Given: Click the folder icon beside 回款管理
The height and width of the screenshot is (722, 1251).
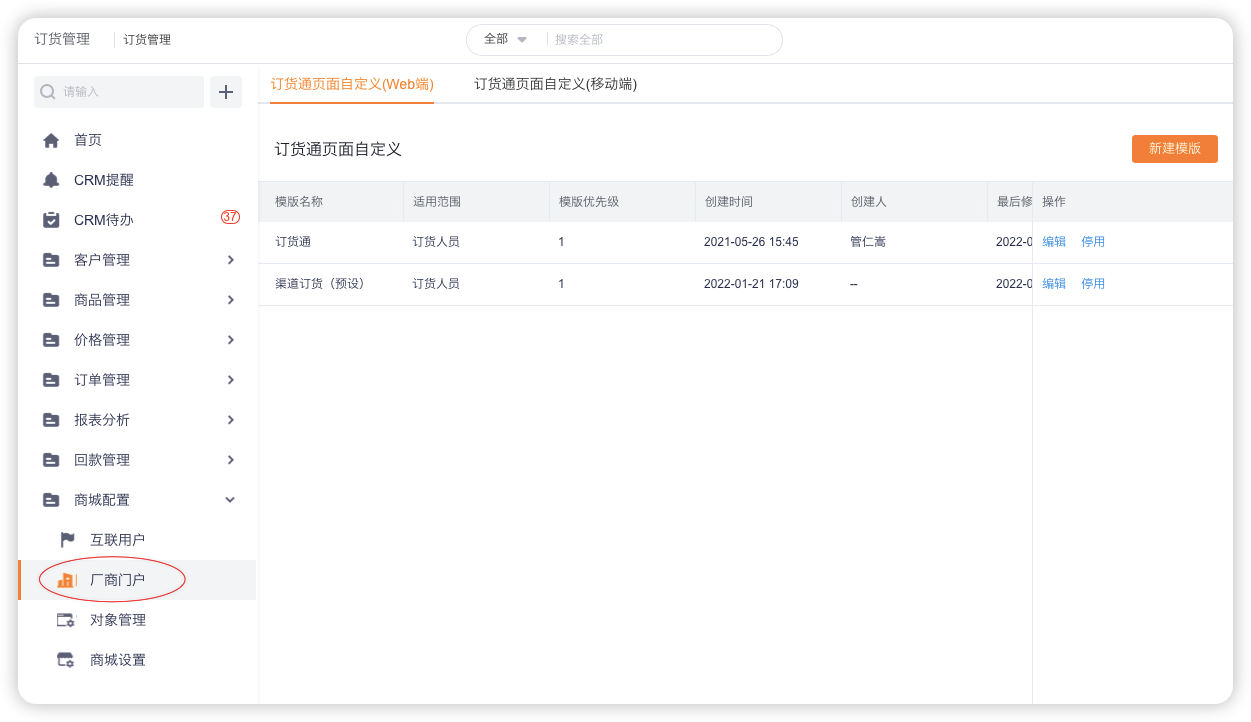Looking at the screenshot, I should (x=51, y=460).
